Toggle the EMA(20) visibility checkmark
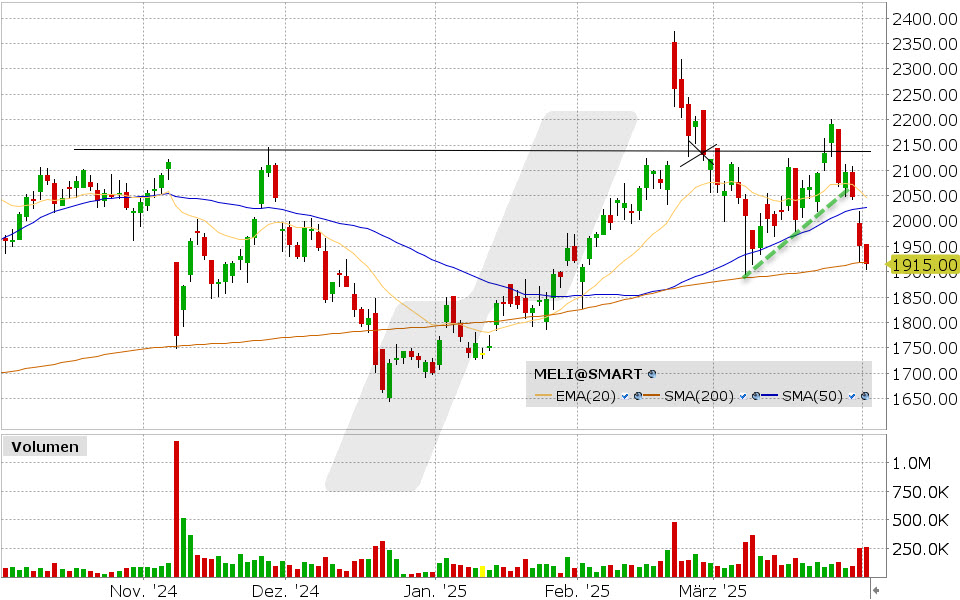 624,397
